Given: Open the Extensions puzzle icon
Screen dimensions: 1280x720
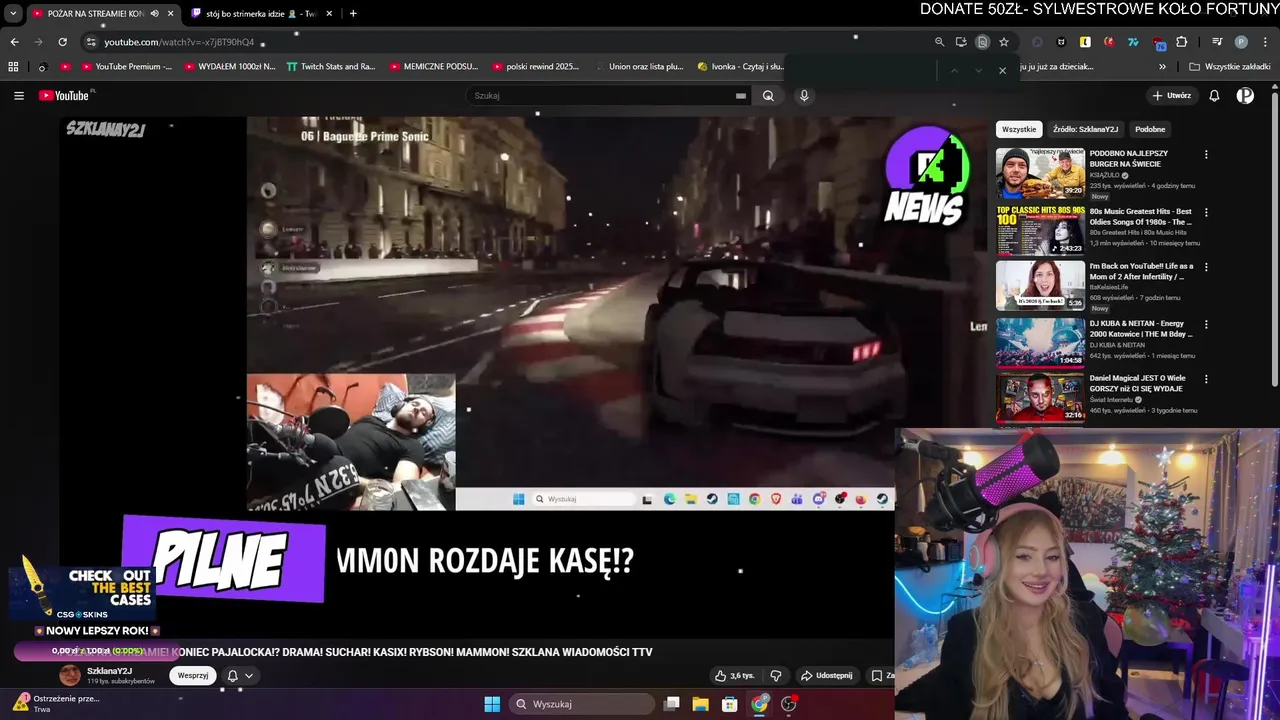Looking at the screenshot, I should [1182, 42].
